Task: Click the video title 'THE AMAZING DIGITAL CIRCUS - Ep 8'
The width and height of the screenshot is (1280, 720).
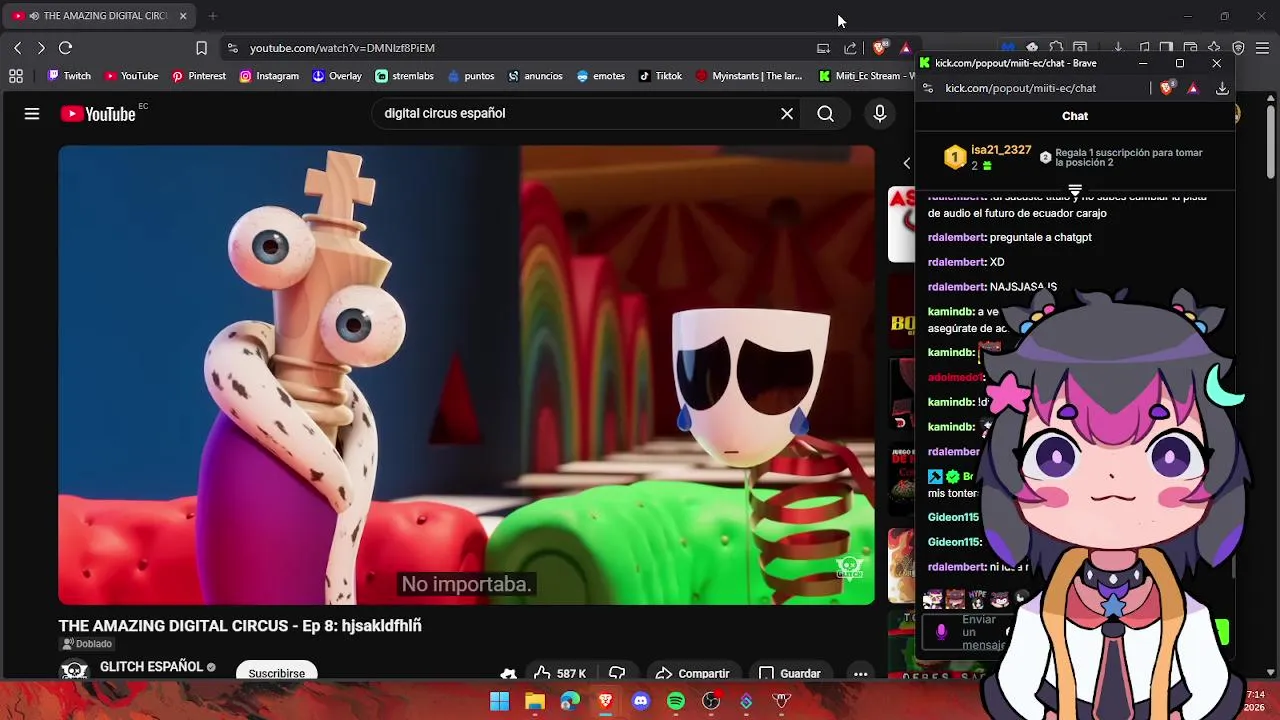Action: click(240, 626)
